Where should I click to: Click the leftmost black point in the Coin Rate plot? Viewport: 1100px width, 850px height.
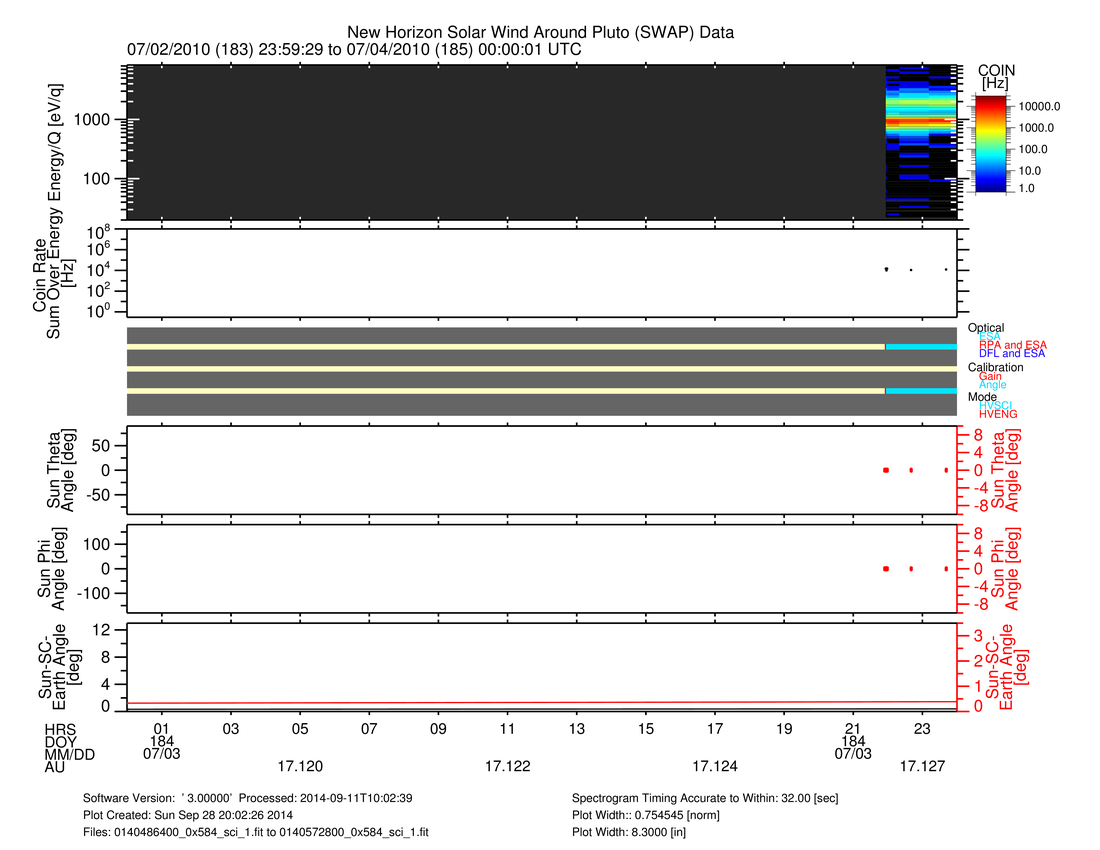click(x=886, y=269)
